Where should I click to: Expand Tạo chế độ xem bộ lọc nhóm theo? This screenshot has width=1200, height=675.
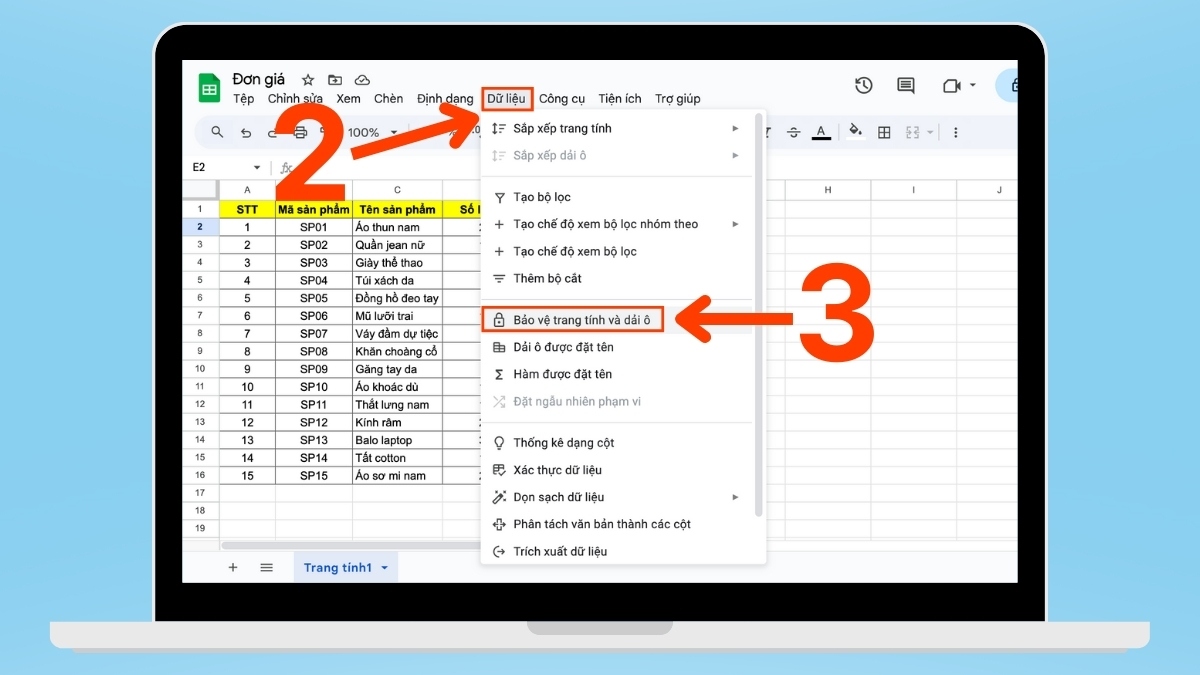click(735, 224)
